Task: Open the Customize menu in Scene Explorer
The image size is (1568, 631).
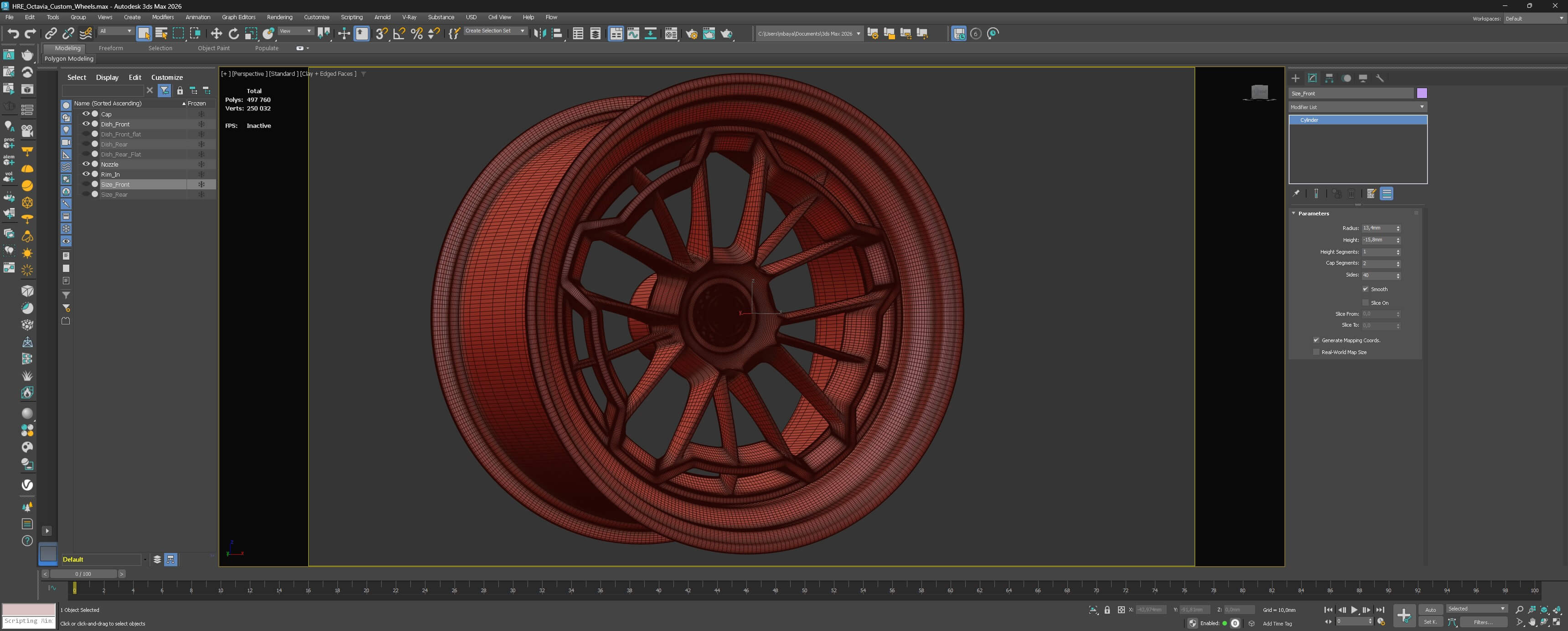Action: tap(167, 78)
